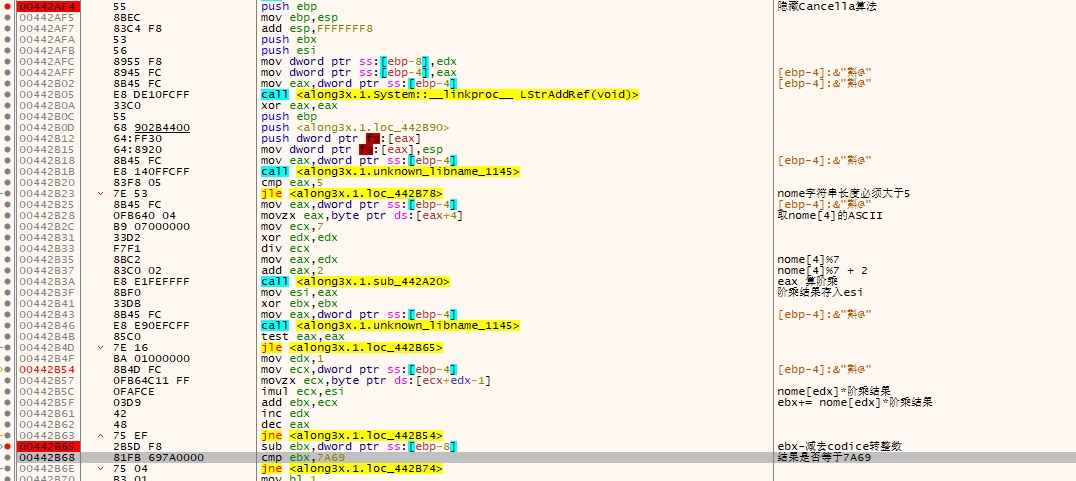Toggle breakpoint dot beside address 00442B3A
The image size is (1076, 481).
click(8, 281)
